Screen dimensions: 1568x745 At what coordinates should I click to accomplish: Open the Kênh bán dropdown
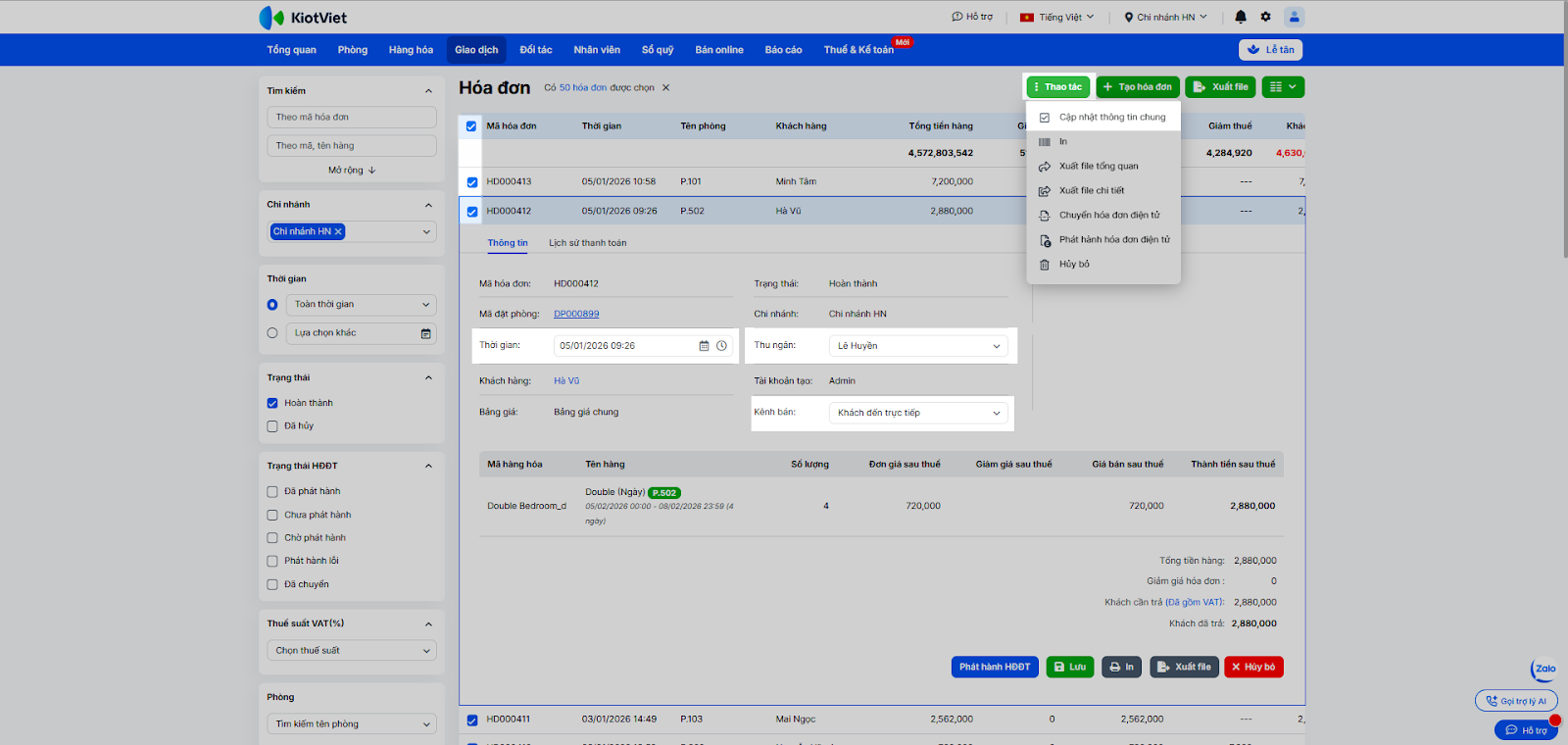[918, 413]
